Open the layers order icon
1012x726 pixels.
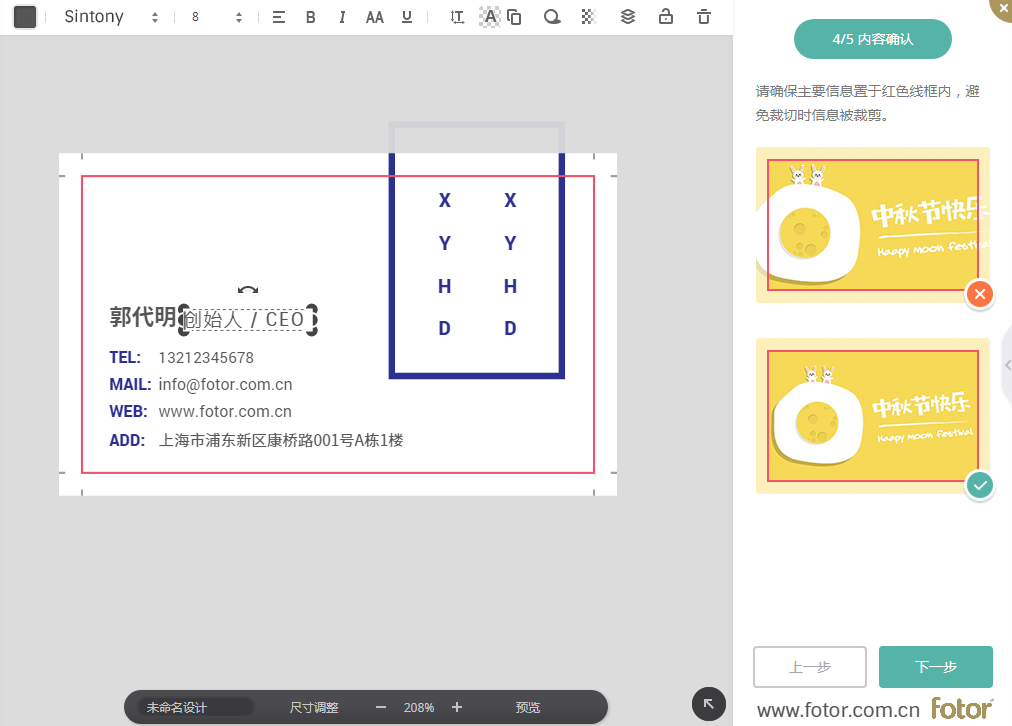[628, 17]
